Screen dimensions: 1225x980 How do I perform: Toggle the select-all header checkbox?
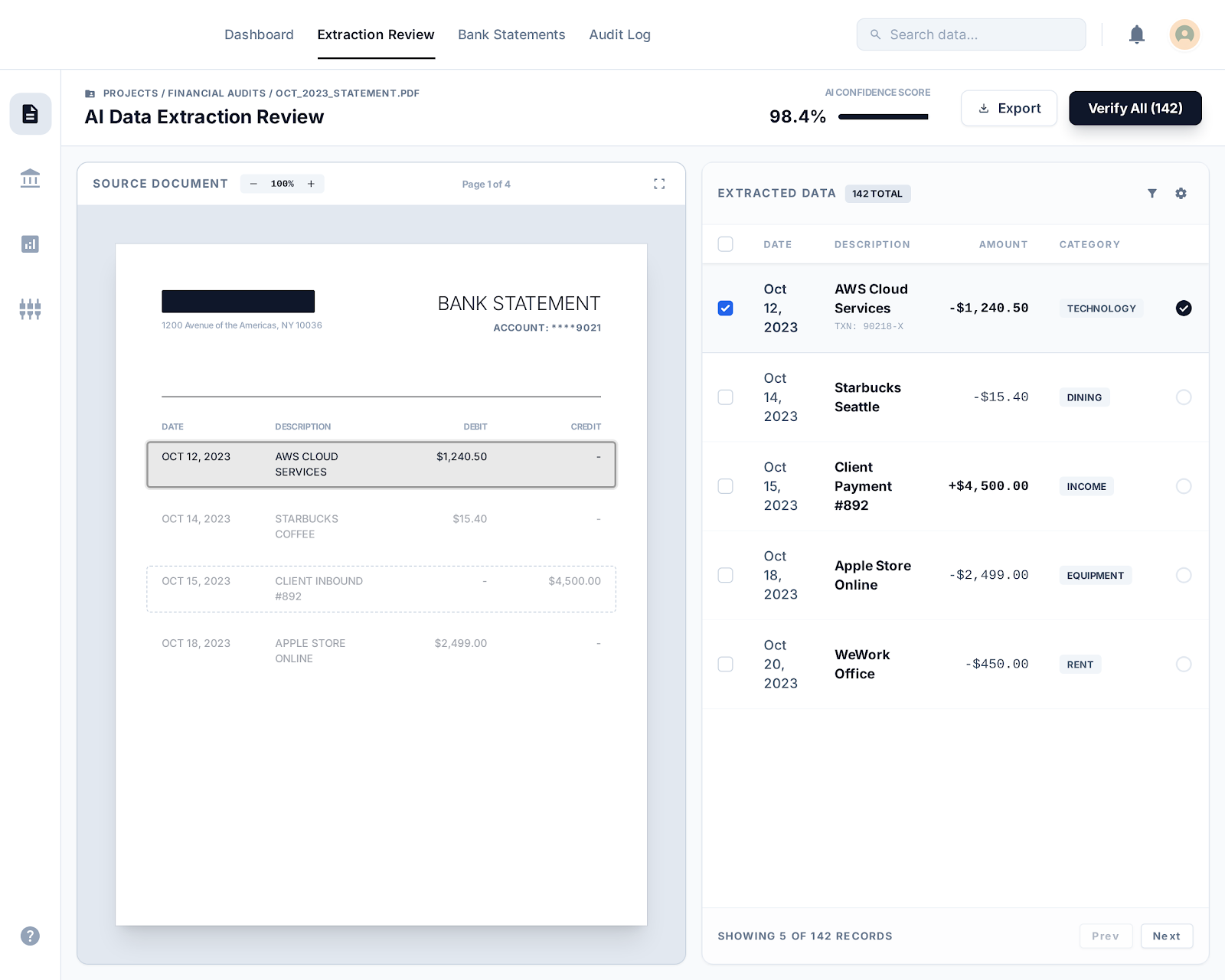click(725, 244)
